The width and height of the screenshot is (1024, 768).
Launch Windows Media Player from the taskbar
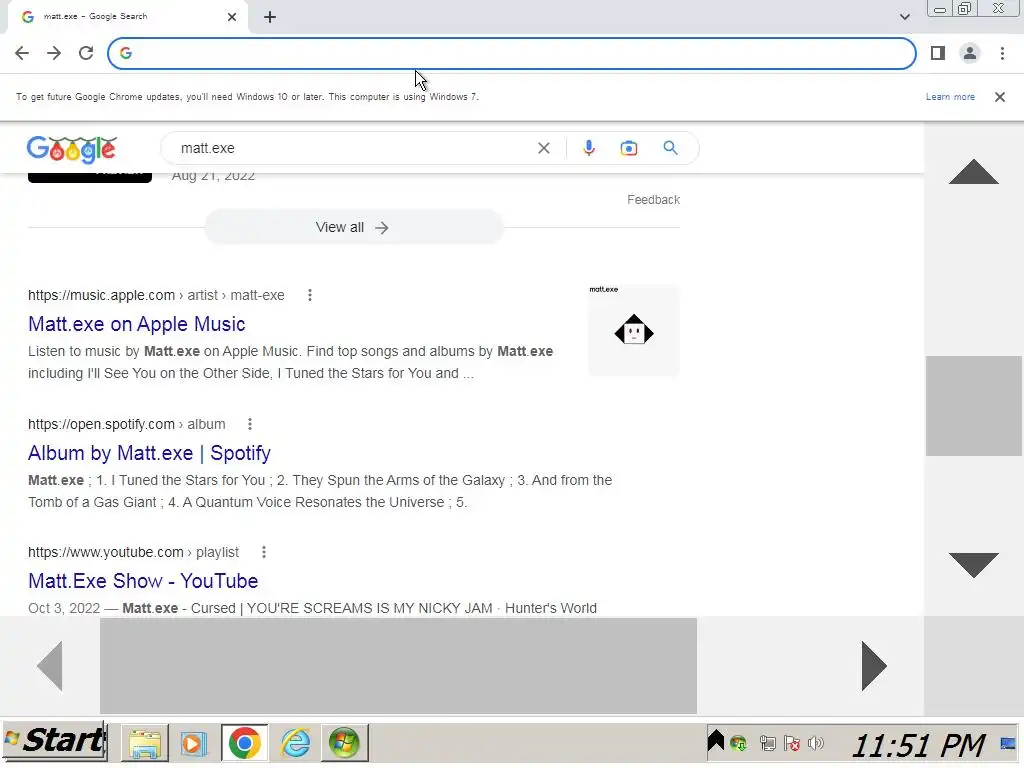tap(194, 743)
